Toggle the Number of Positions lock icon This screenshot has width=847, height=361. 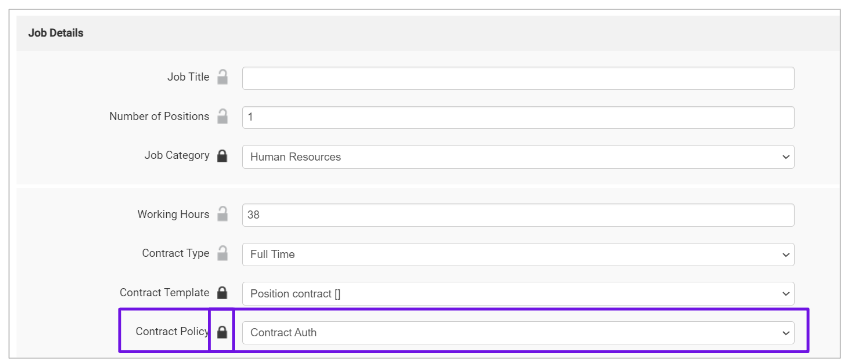tap(222, 116)
